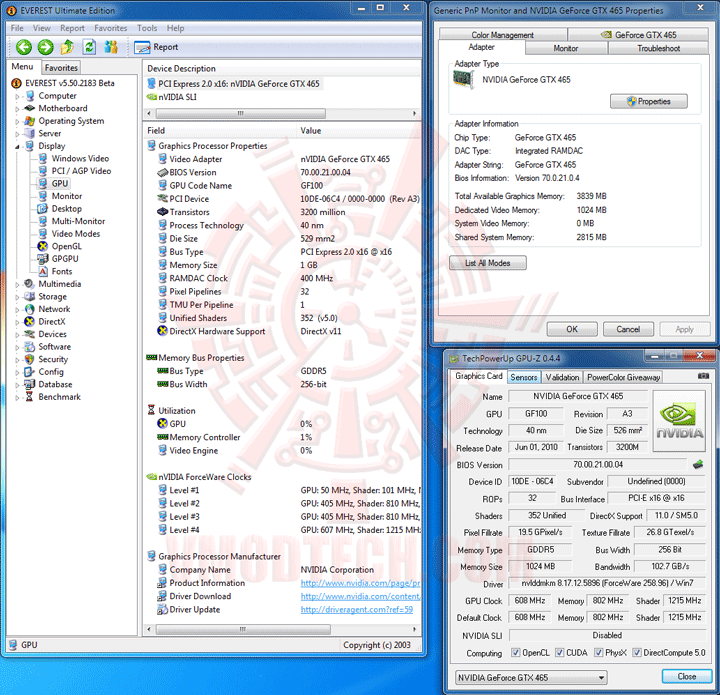Generate a Report from the toolbar
This screenshot has width=720, height=695.
pos(156,47)
